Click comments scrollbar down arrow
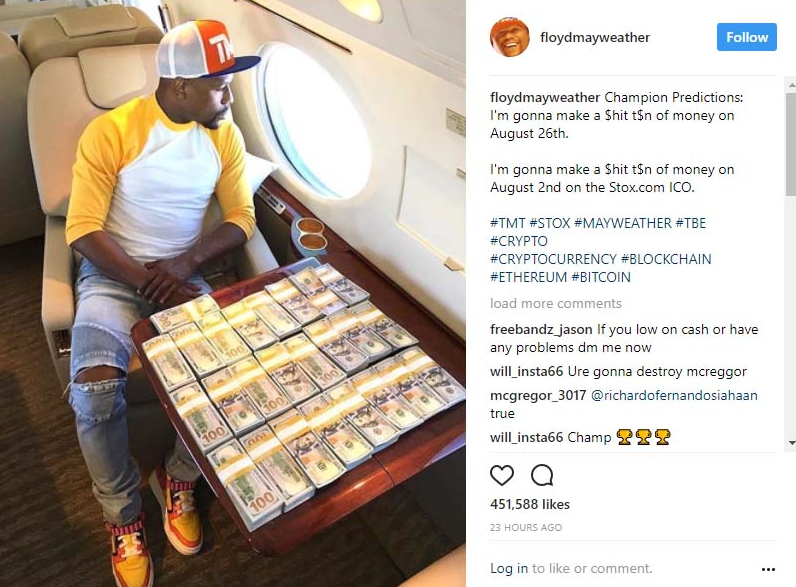Viewport: 796px width, 587px height. click(791, 443)
